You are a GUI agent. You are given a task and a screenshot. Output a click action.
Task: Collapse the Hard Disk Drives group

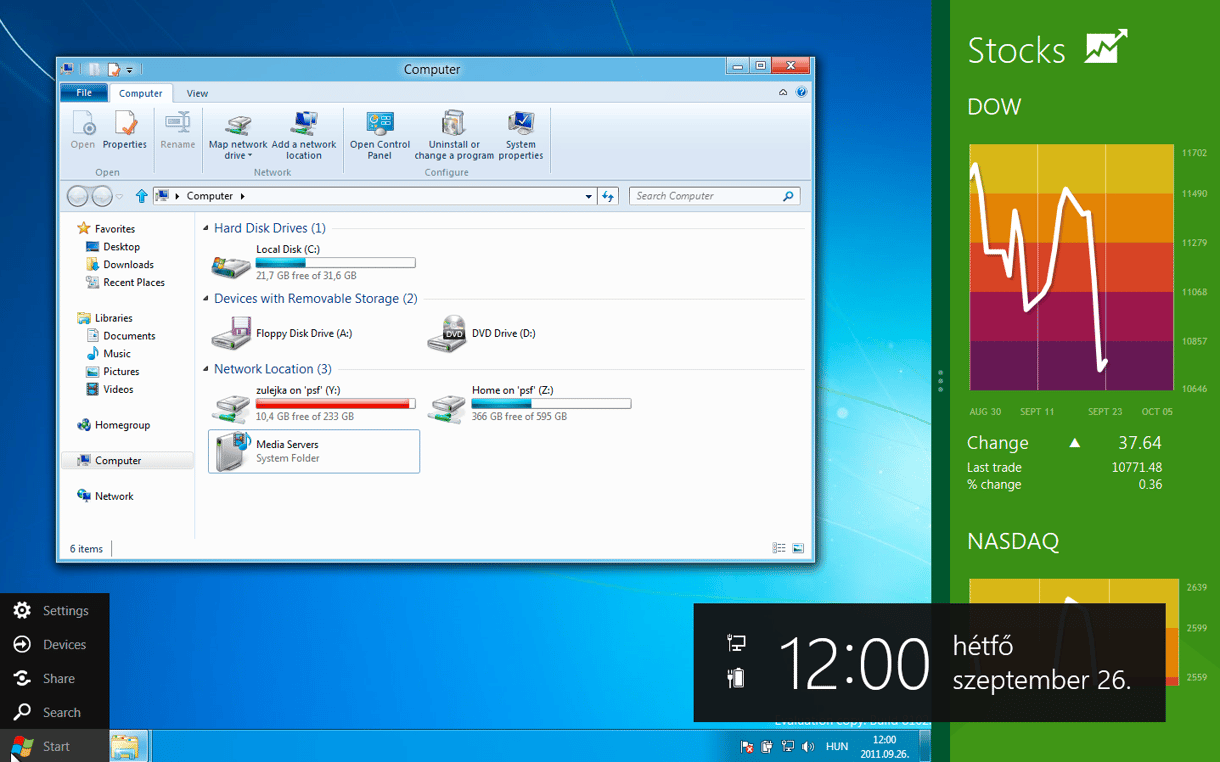click(206, 228)
